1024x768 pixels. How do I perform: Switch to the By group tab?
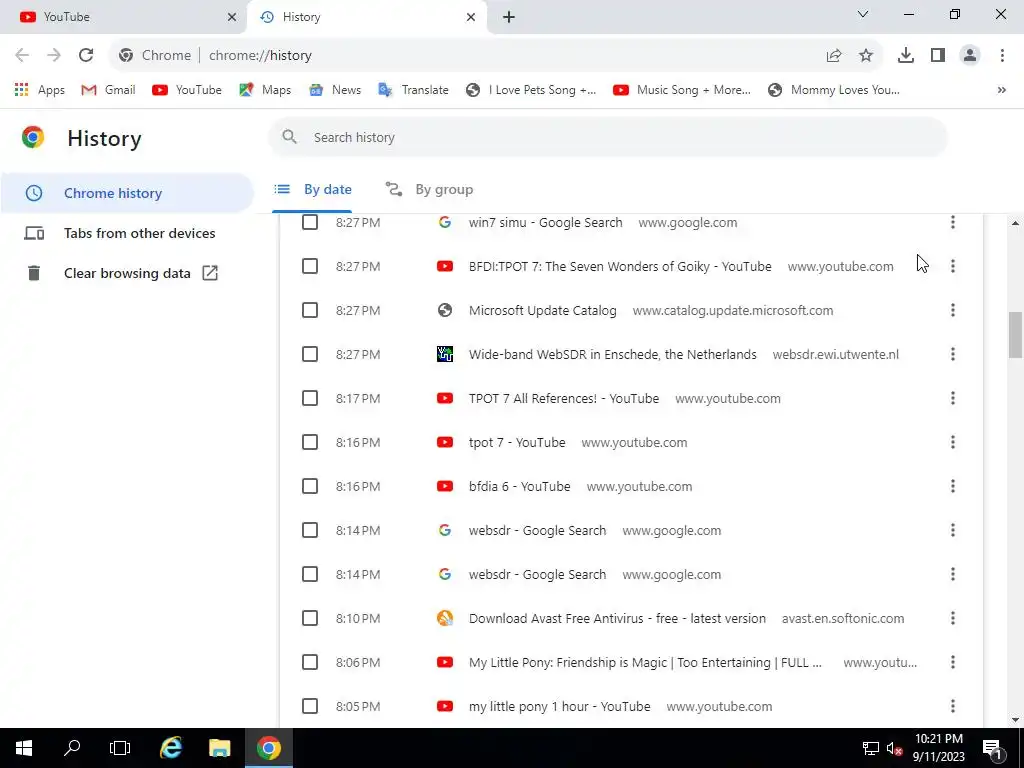pyautogui.click(x=429, y=189)
